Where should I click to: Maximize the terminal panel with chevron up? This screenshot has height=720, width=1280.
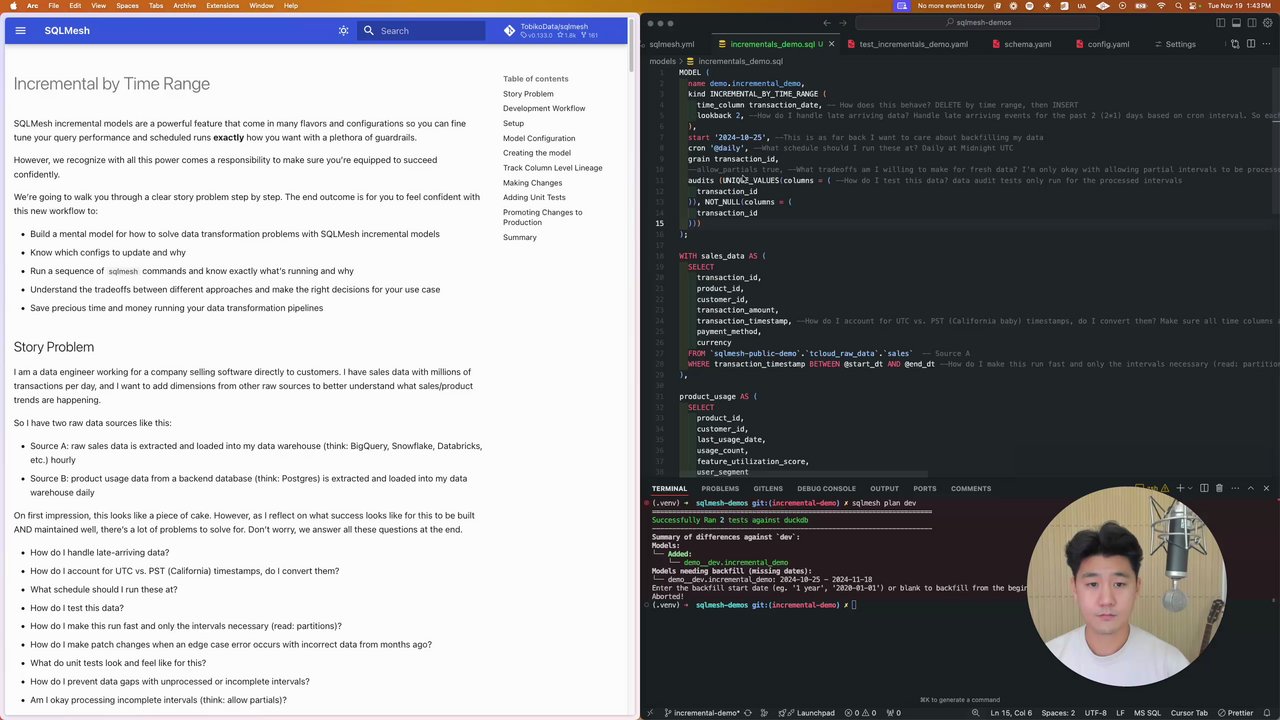1250,488
